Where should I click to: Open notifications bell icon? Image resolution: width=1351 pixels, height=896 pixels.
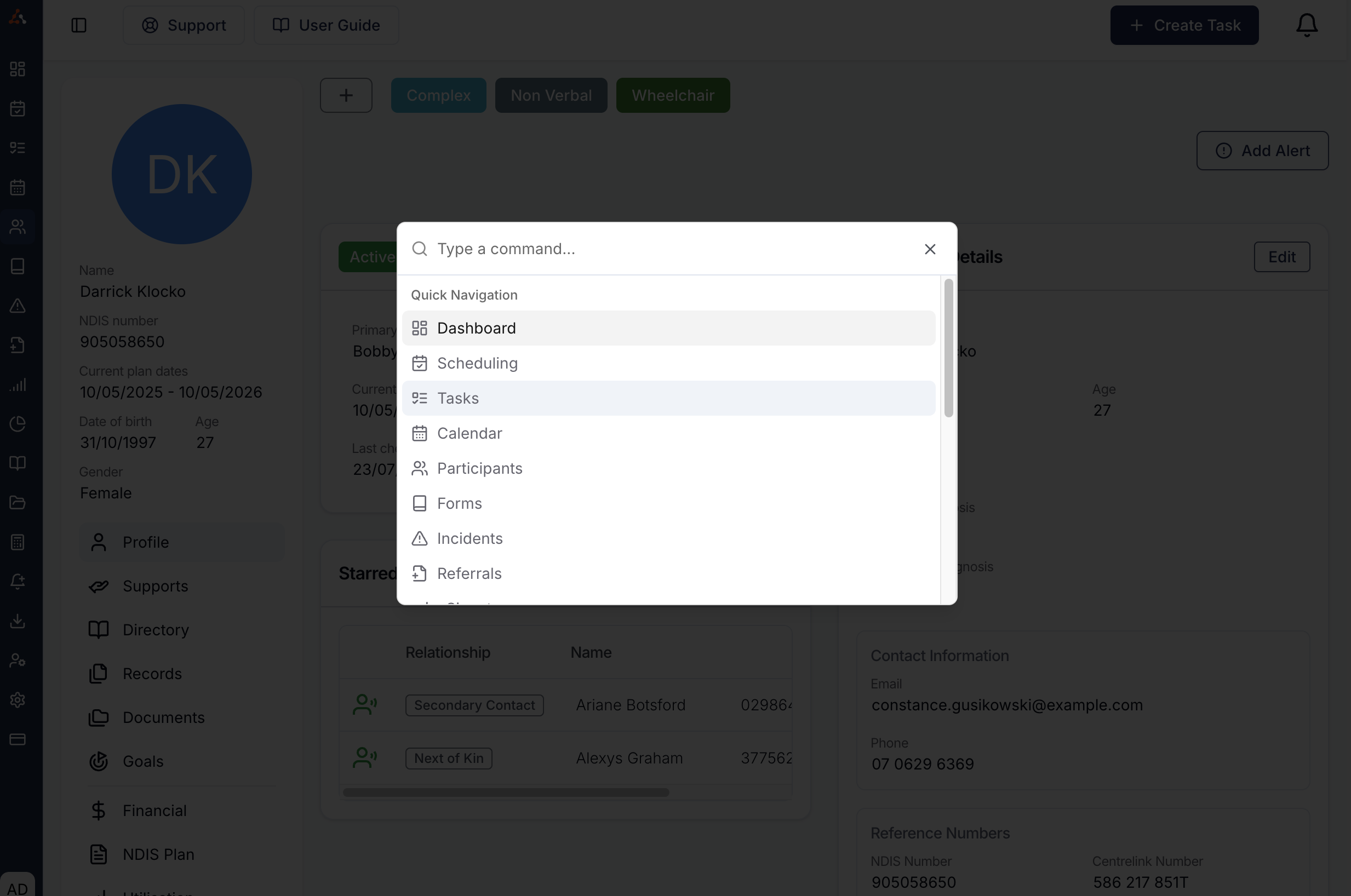[1307, 25]
